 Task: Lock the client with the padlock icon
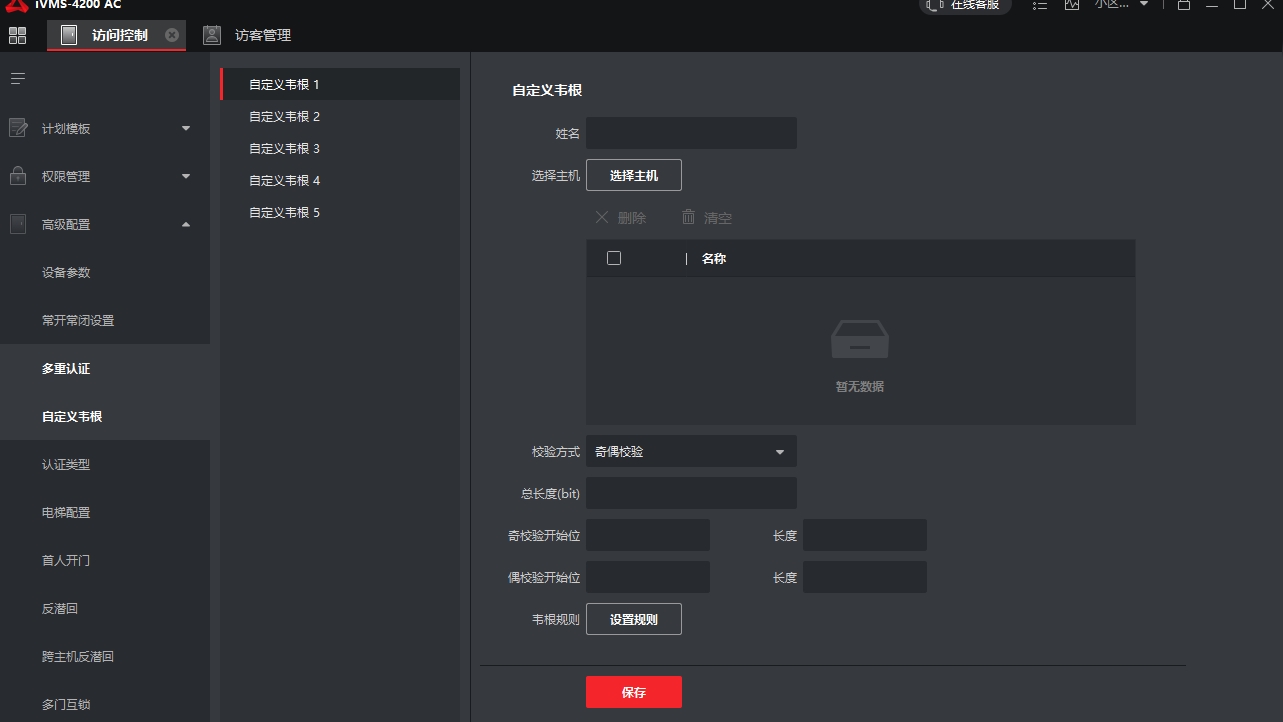pos(1184,4)
